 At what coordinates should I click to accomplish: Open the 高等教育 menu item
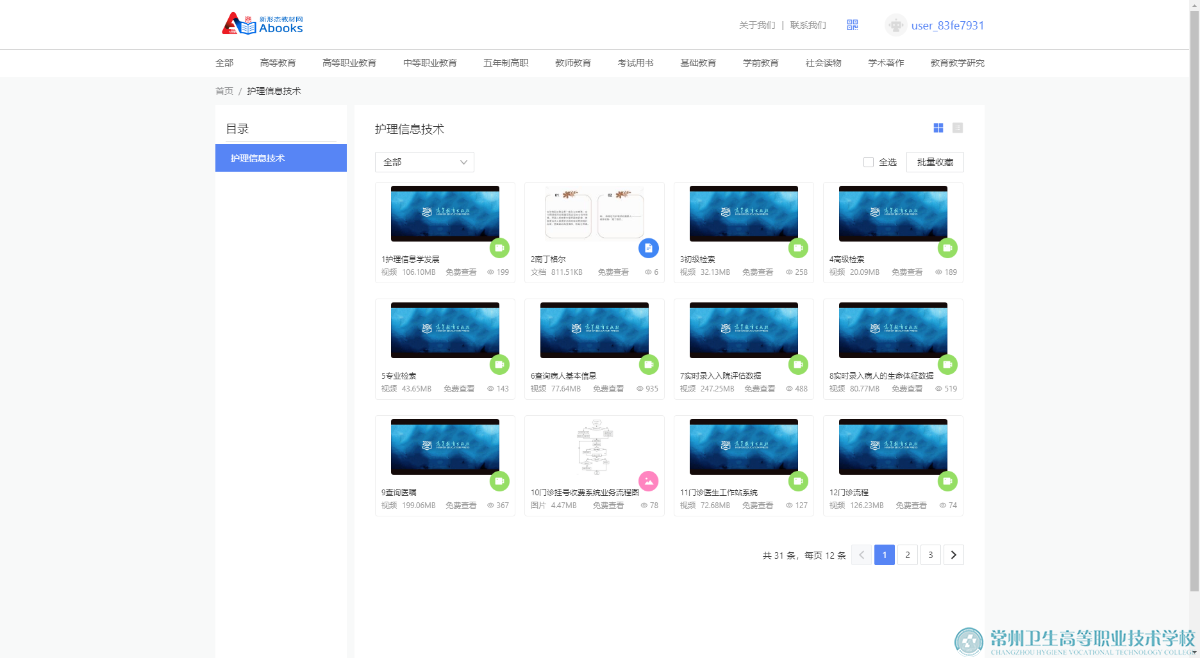277,63
